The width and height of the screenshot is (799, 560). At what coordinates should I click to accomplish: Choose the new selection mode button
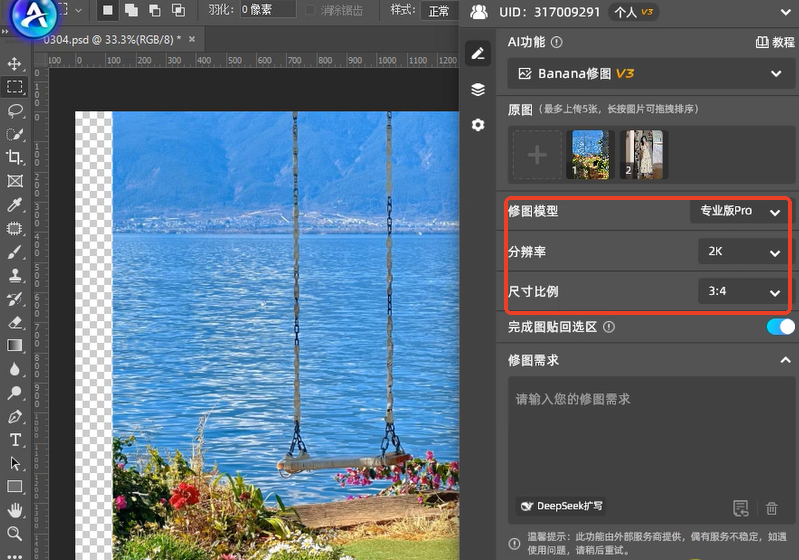108,10
